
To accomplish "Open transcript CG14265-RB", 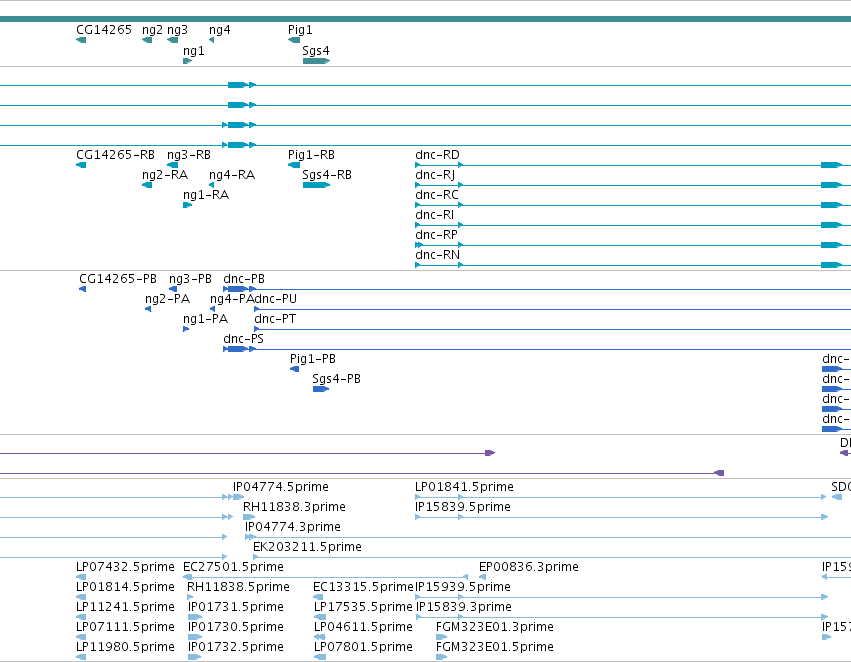I will point(116,155).
